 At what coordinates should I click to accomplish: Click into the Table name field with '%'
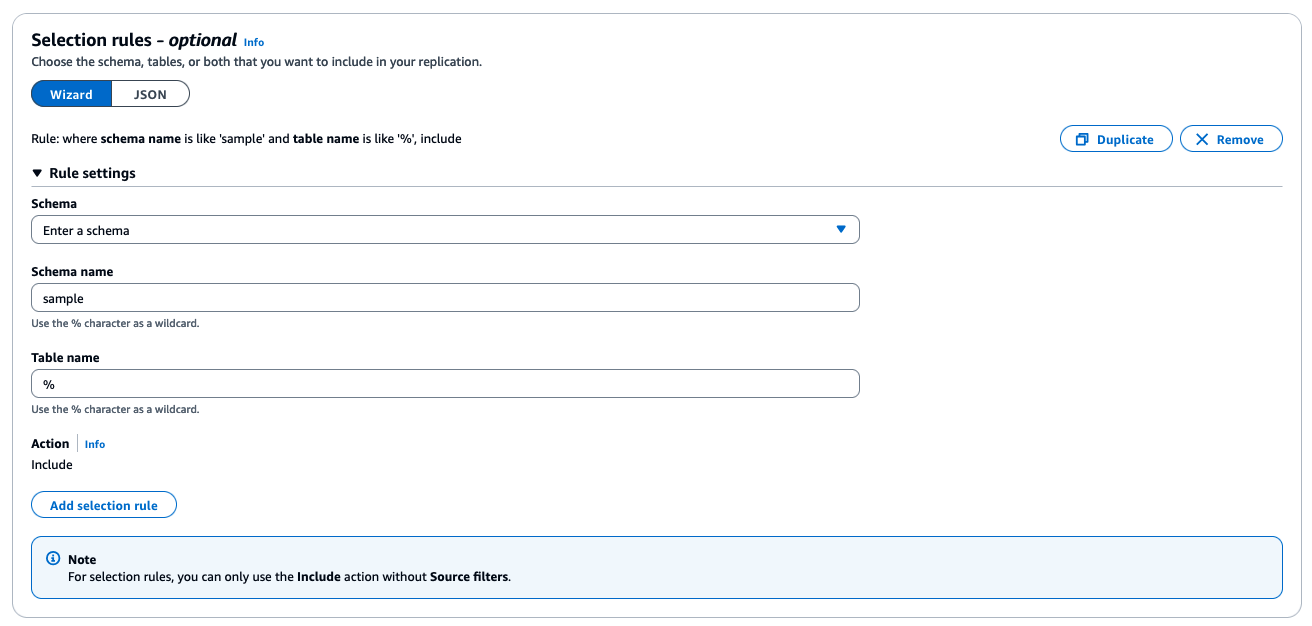coord(445,384)
